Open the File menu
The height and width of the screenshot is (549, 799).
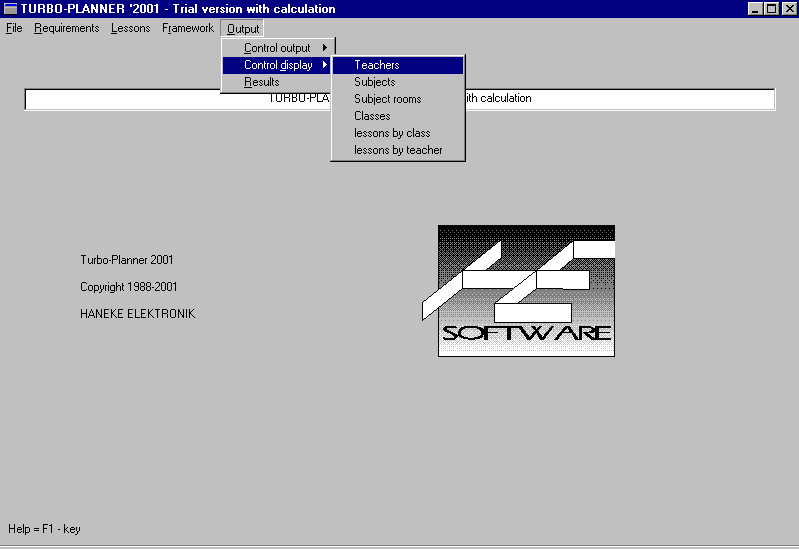[14, 28]
